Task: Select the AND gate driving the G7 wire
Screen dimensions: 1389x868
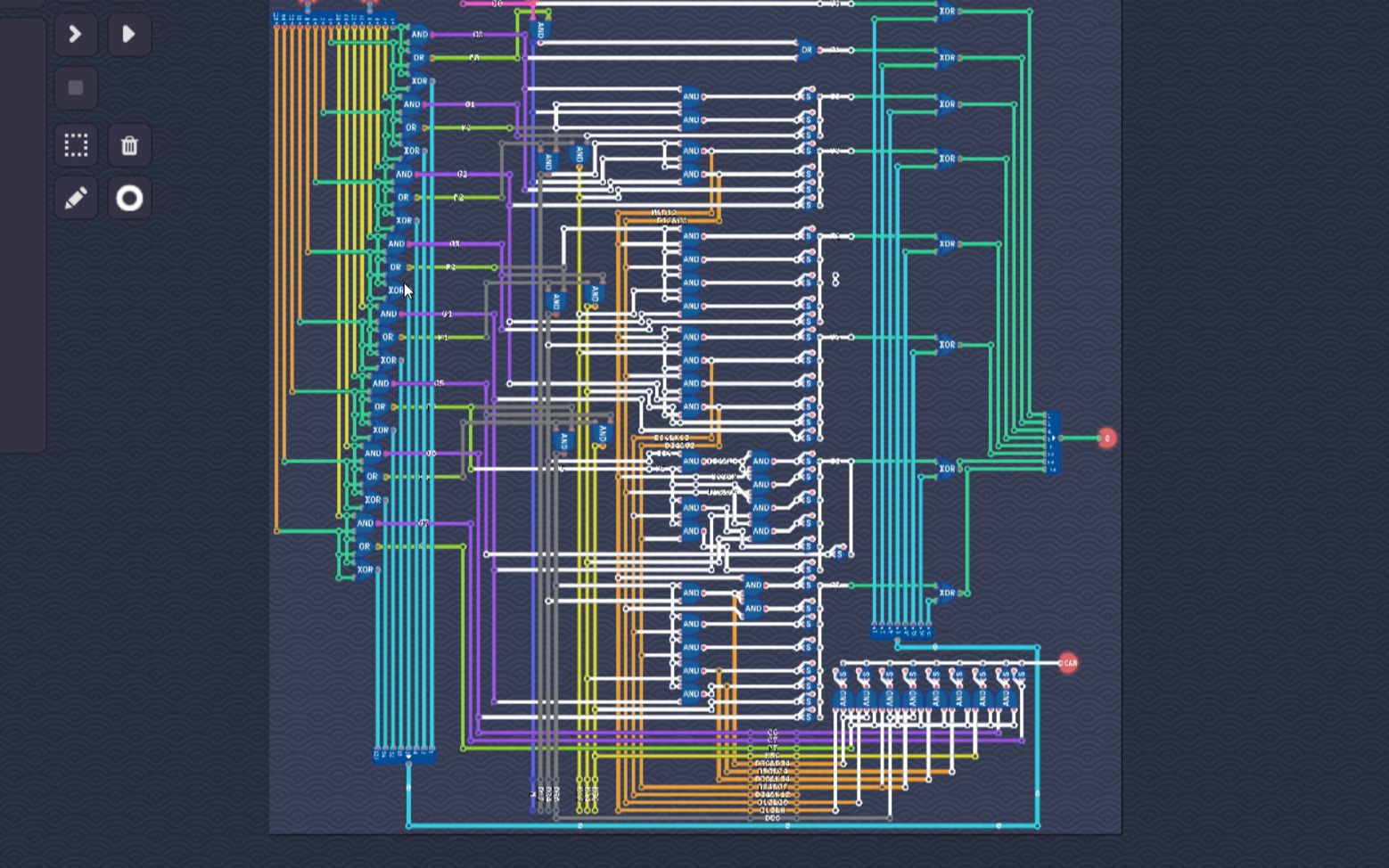Action: pyautogui.click(x=365, y=524)
